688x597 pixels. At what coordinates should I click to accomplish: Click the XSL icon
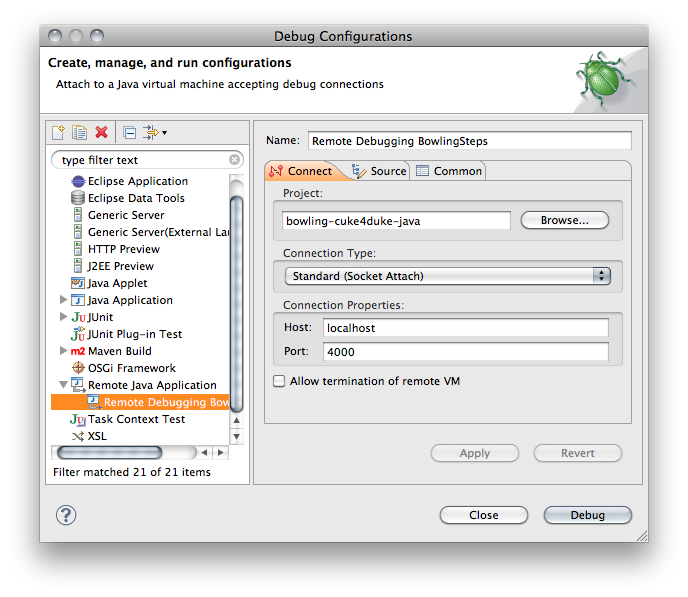(x=78, y=436)
